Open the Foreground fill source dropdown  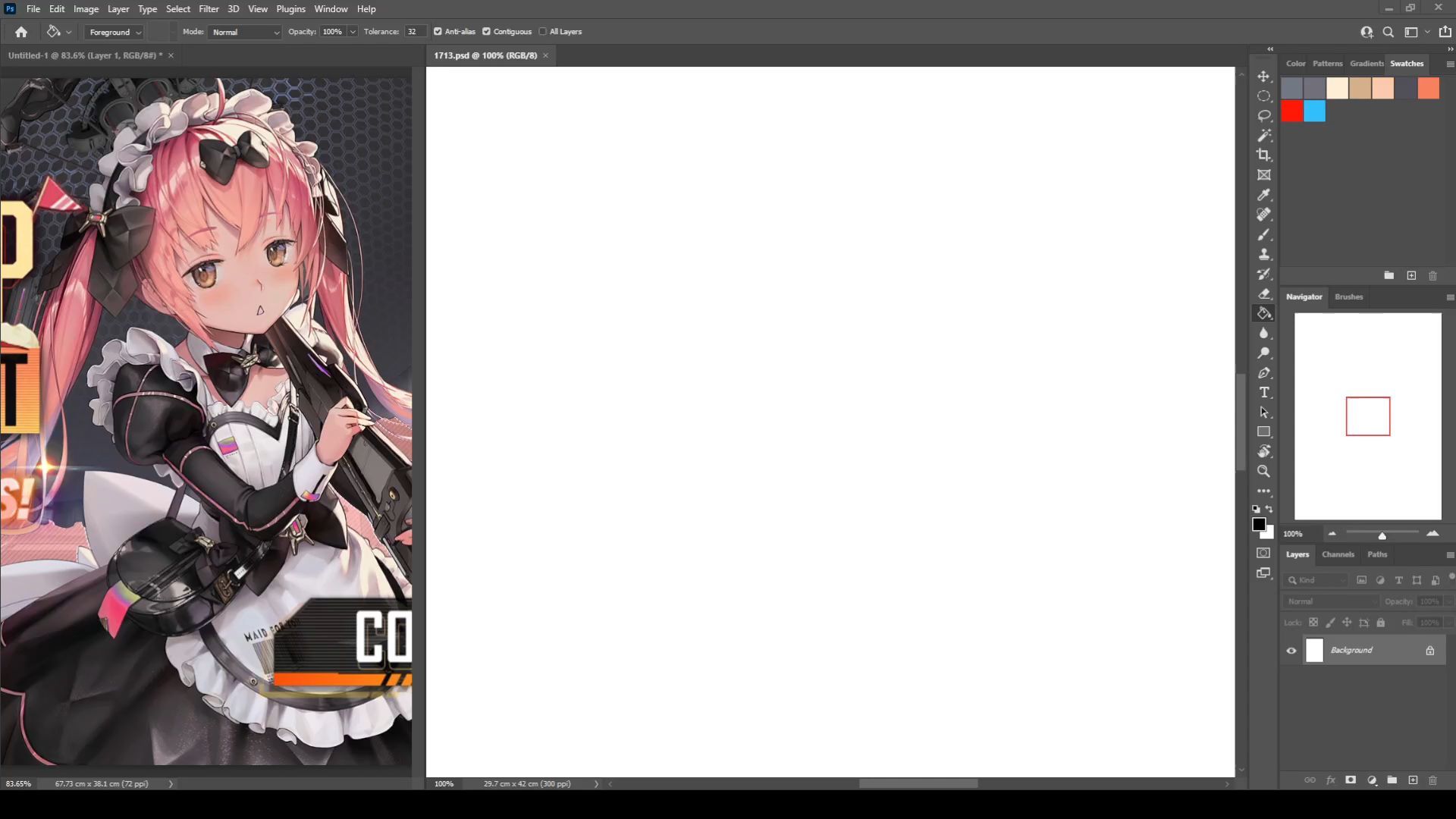[x=115, y=32]
